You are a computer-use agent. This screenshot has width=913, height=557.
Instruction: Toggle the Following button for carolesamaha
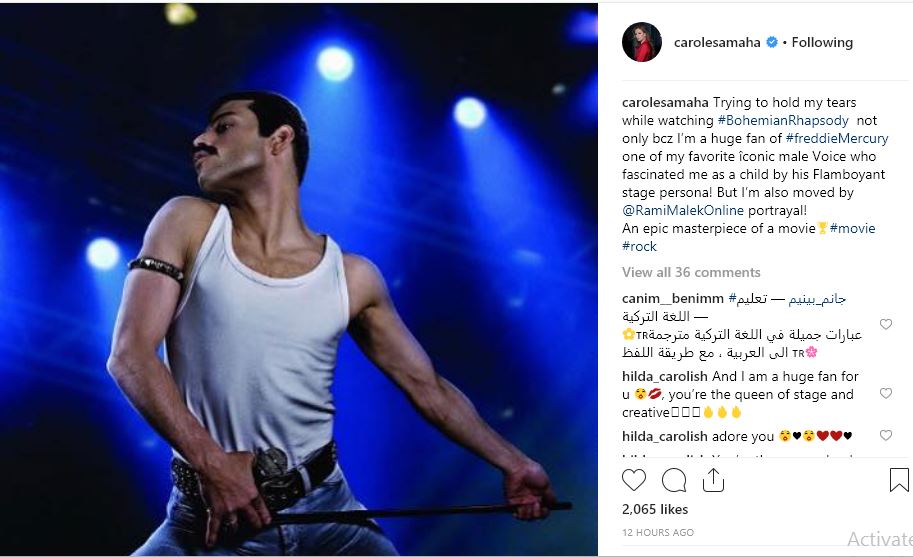(822, 42)
